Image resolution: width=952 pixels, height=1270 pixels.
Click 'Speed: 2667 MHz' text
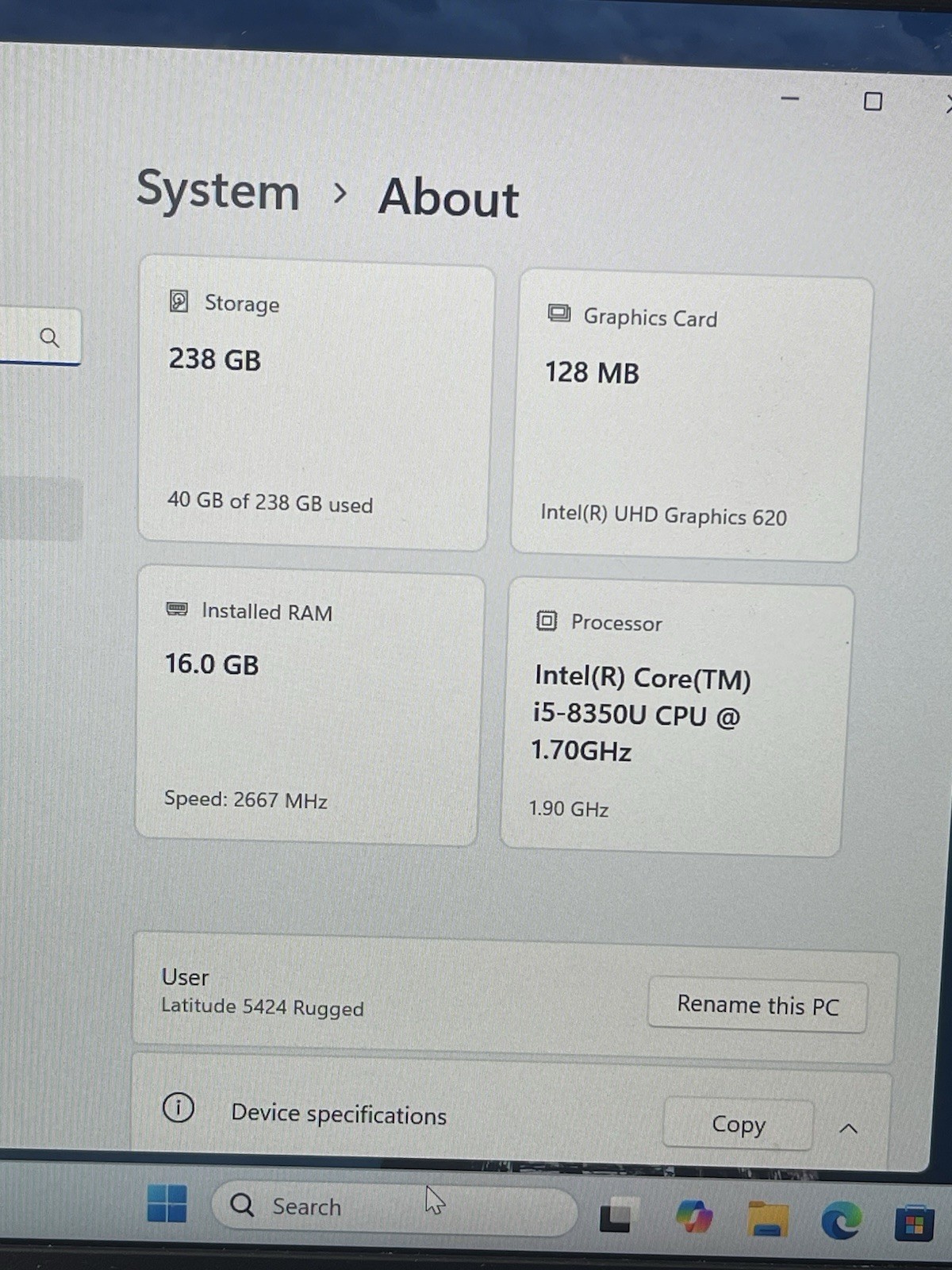[x=246, y=799]
